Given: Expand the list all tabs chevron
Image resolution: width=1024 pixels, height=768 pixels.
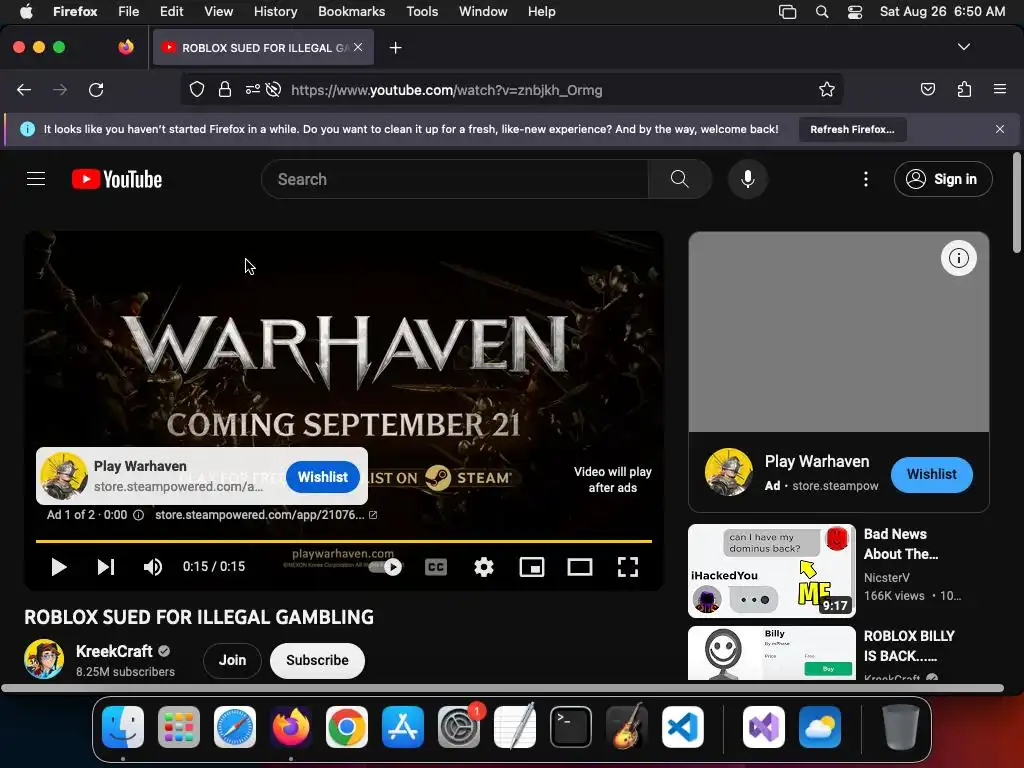Looking at the screenshot, I should (x=963, y=47).
